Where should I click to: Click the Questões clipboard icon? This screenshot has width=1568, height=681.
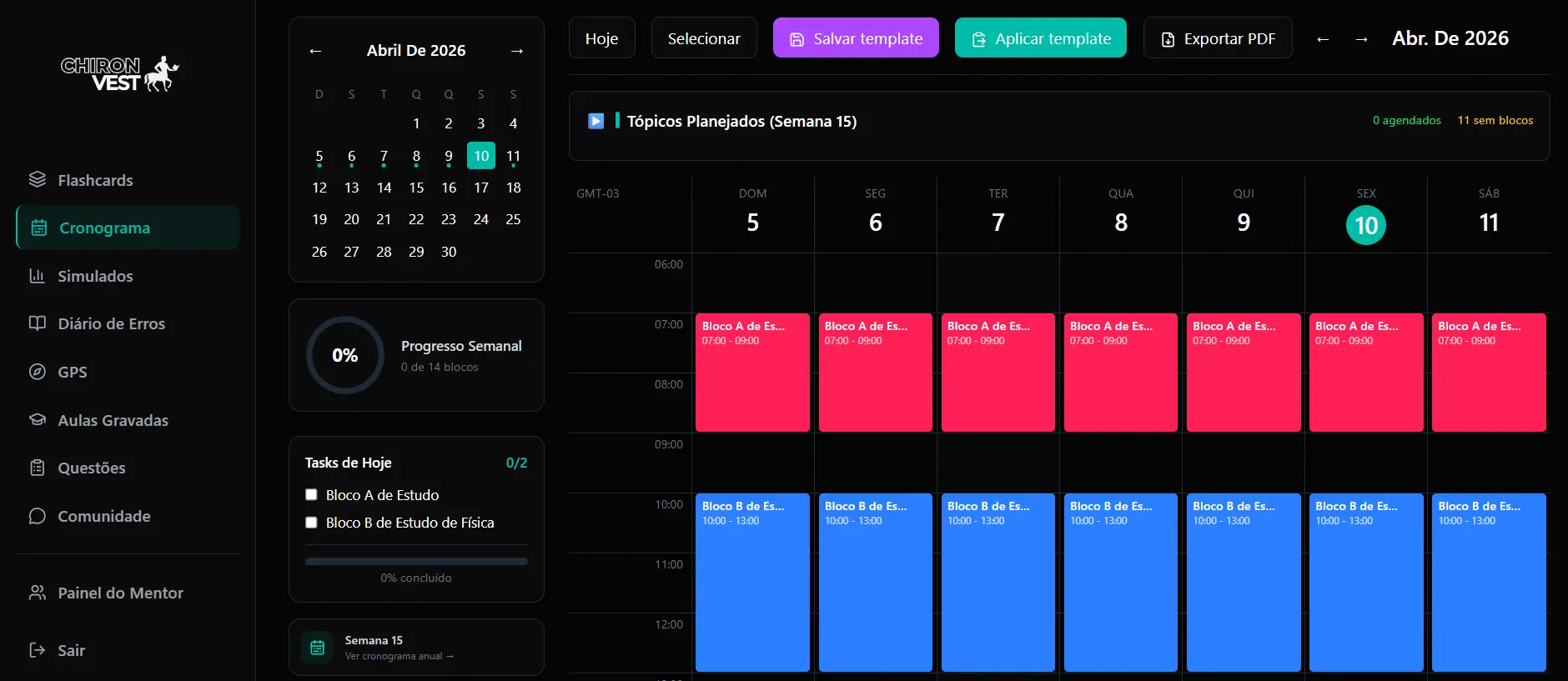point(38,468)
